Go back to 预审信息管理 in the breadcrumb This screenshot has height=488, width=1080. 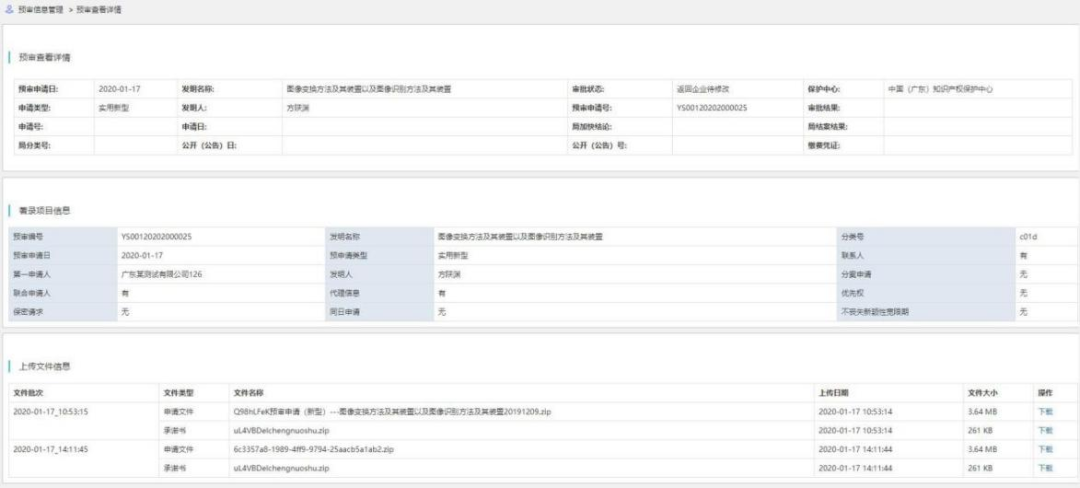click(x=41, y=8)
